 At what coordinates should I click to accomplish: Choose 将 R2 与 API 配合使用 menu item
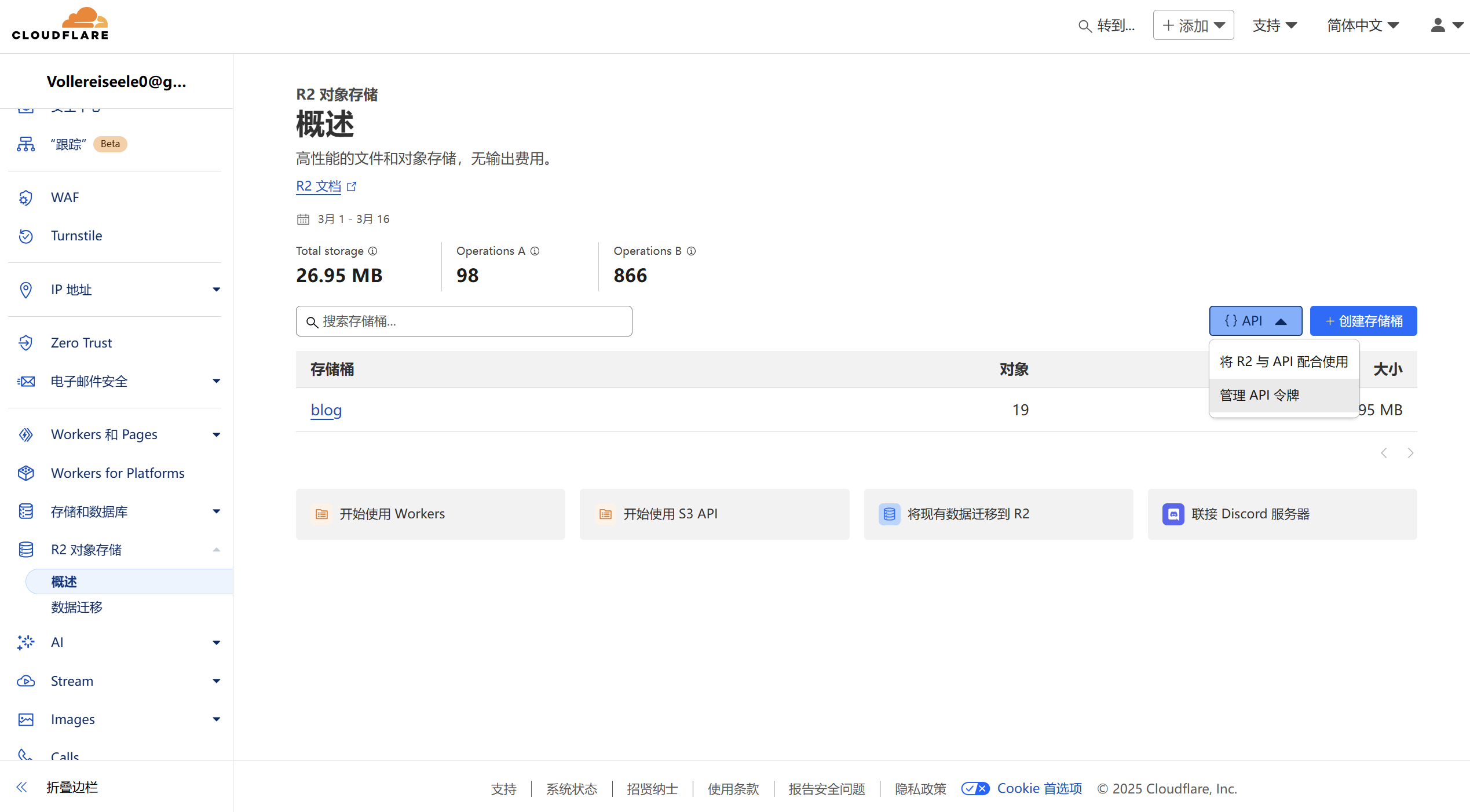tap(1283, 361)
